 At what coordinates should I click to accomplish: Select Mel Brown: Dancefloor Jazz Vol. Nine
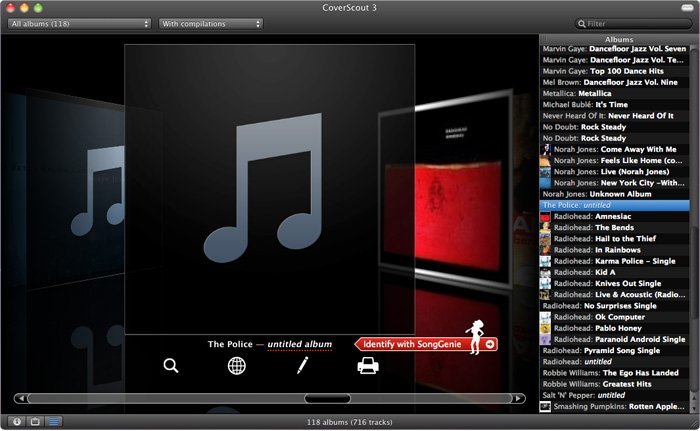(614, 82)
